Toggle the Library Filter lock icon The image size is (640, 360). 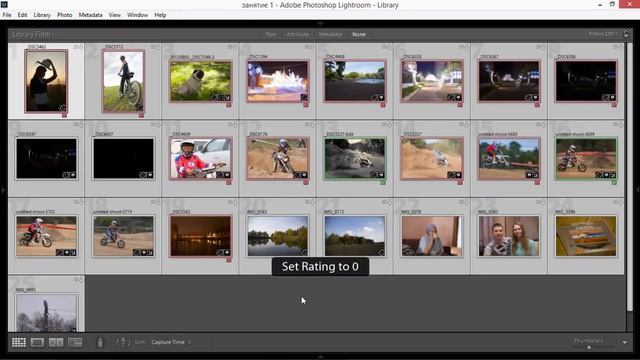pos(627,34)
